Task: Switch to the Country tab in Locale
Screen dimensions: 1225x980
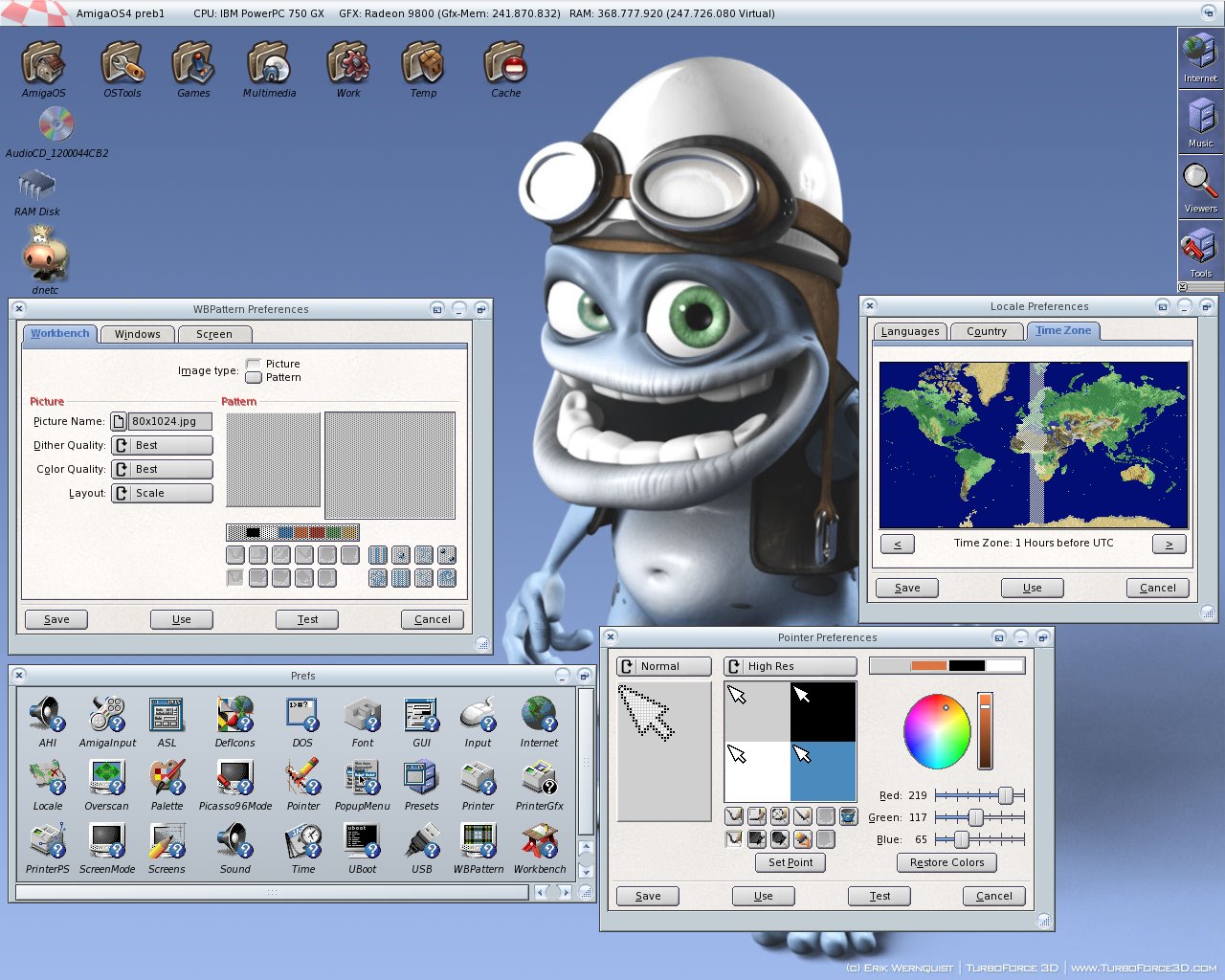Action: [x=987, y=331]
